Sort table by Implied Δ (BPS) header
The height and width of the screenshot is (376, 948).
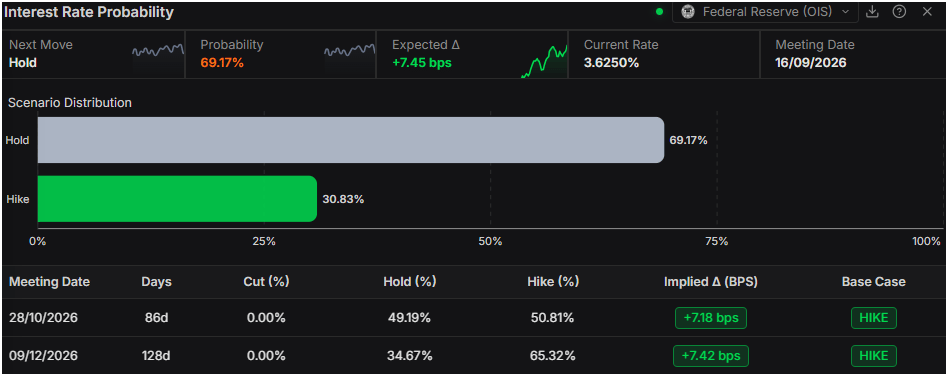pyautogui.click(x=710, y=282)
